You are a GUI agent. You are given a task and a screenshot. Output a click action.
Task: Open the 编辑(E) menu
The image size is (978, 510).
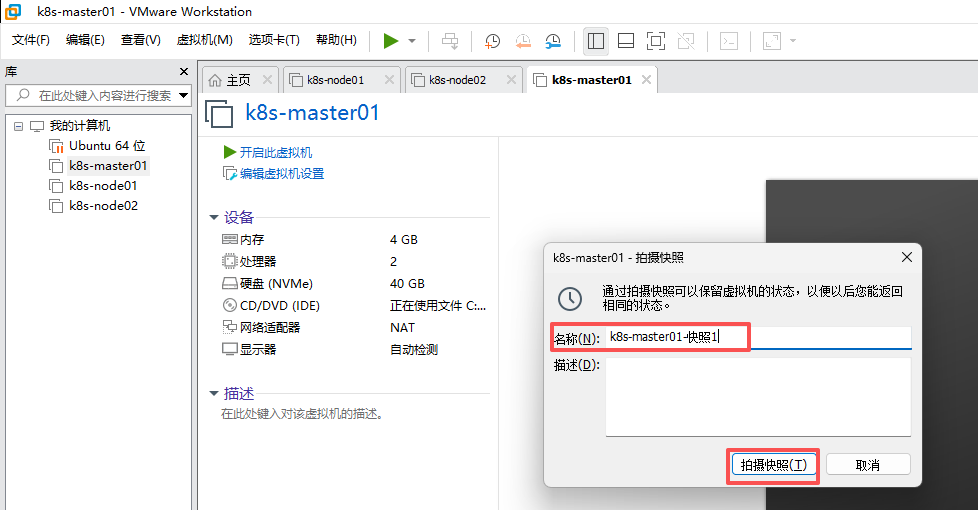click(x=85, y=40)
